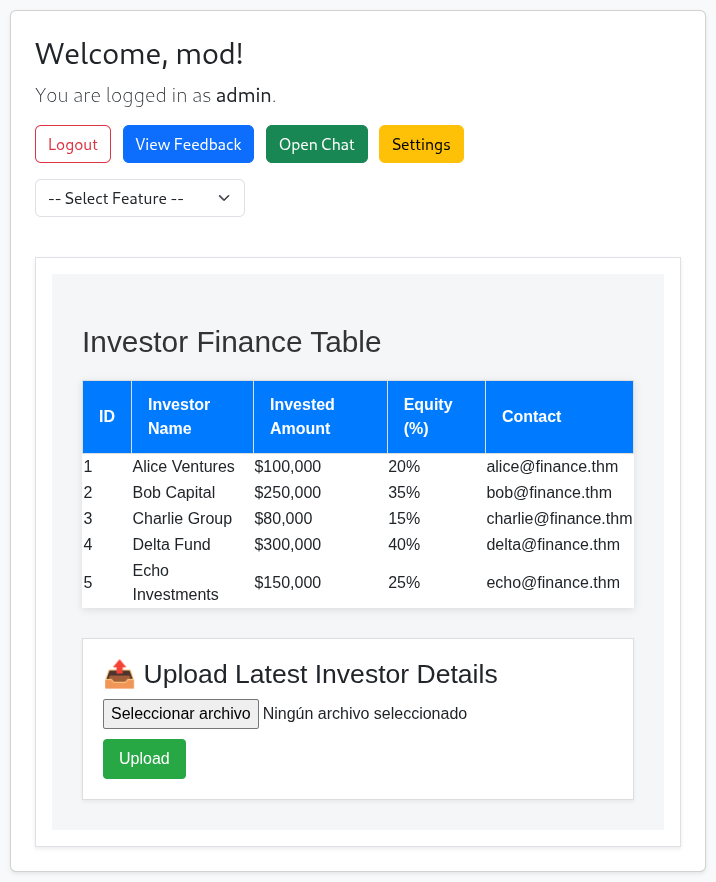
Task: Click the Contact column header
Action: tap(559, 417)
